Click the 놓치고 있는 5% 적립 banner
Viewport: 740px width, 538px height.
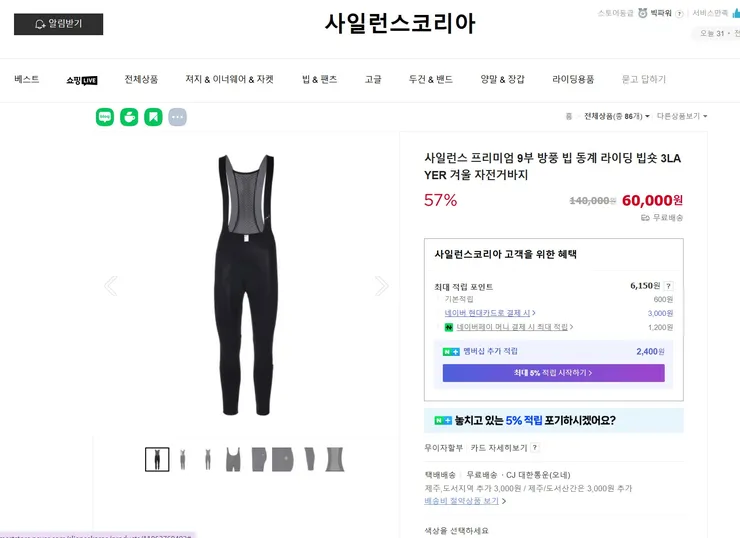point(554,420)
